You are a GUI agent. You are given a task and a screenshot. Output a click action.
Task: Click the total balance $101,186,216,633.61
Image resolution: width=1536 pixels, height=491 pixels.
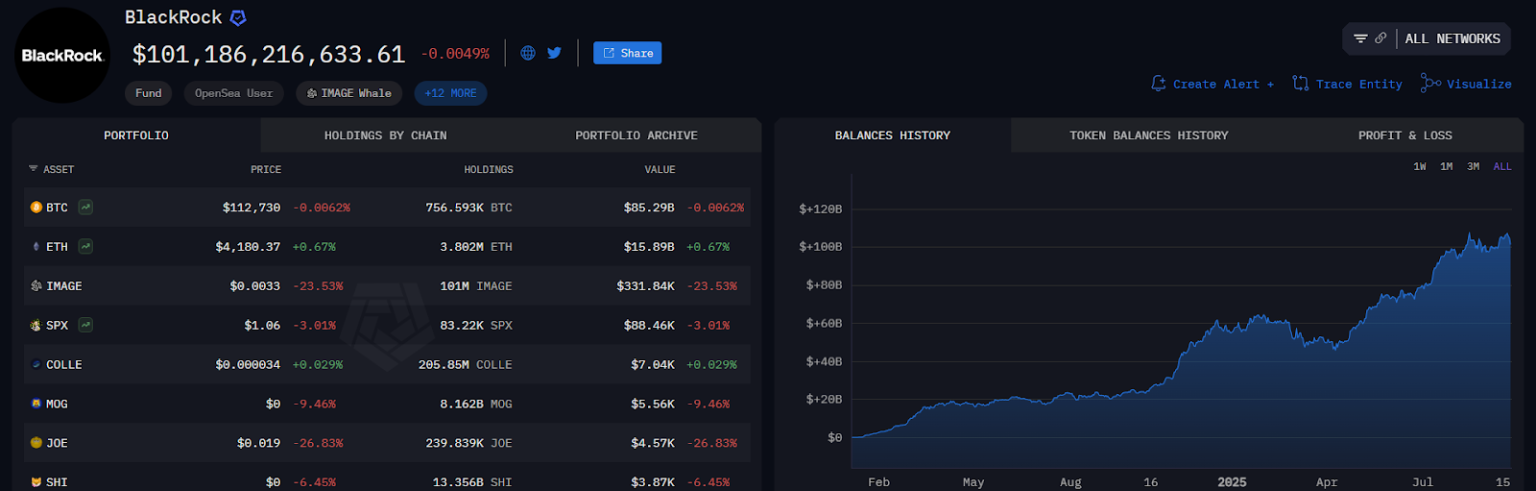coord(268,54)
